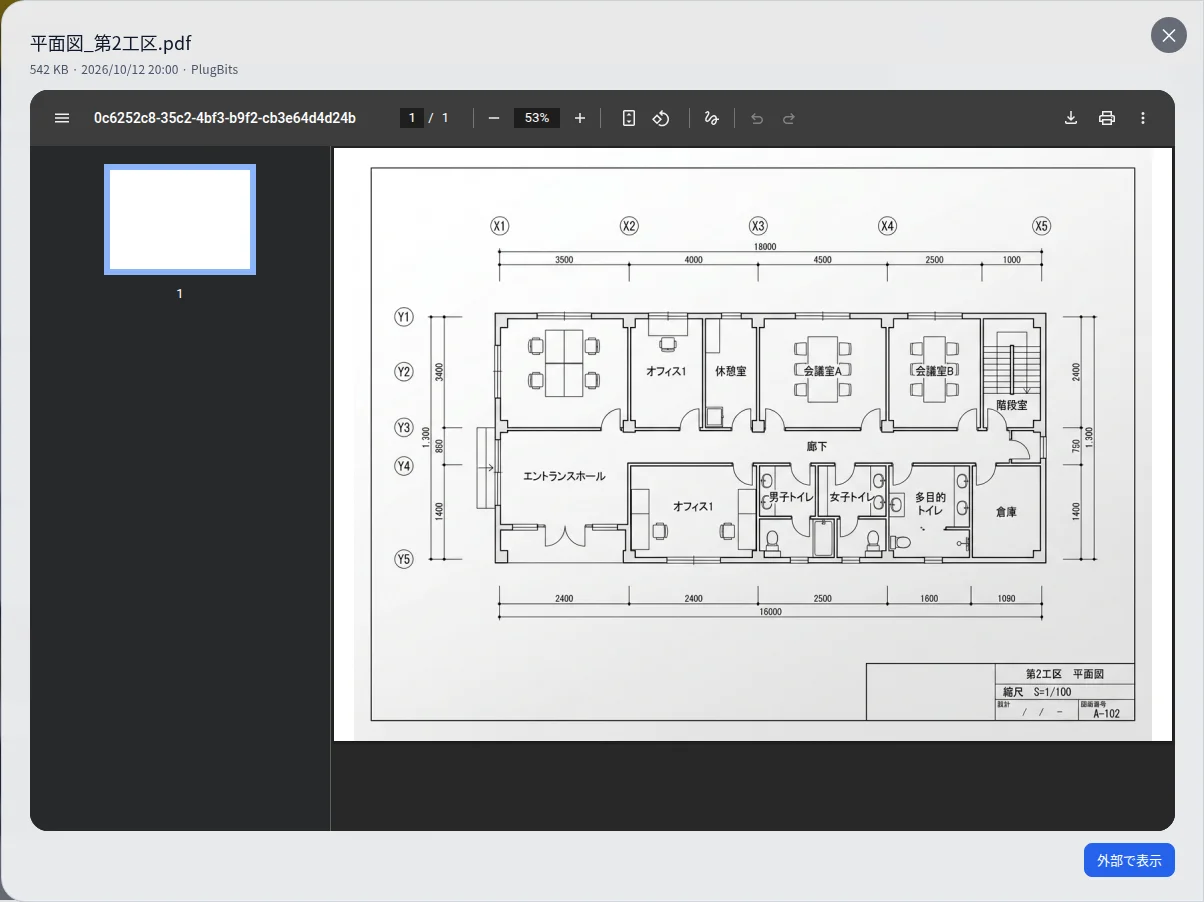Click the A-102 drawing number
This screenshot has height=902, width=1204.
coord(1106,714)
